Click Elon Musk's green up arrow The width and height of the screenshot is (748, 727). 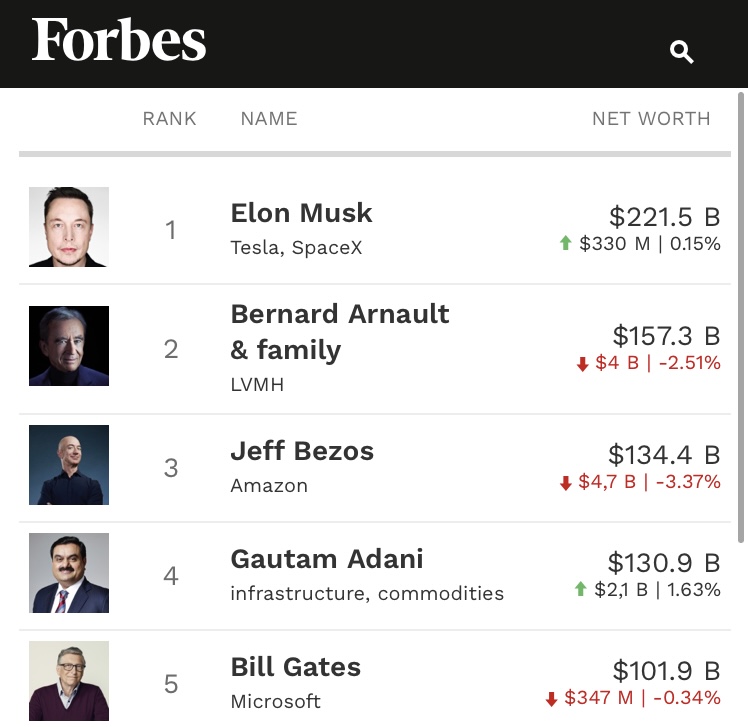pyautogui.click(x=565, y=243)
